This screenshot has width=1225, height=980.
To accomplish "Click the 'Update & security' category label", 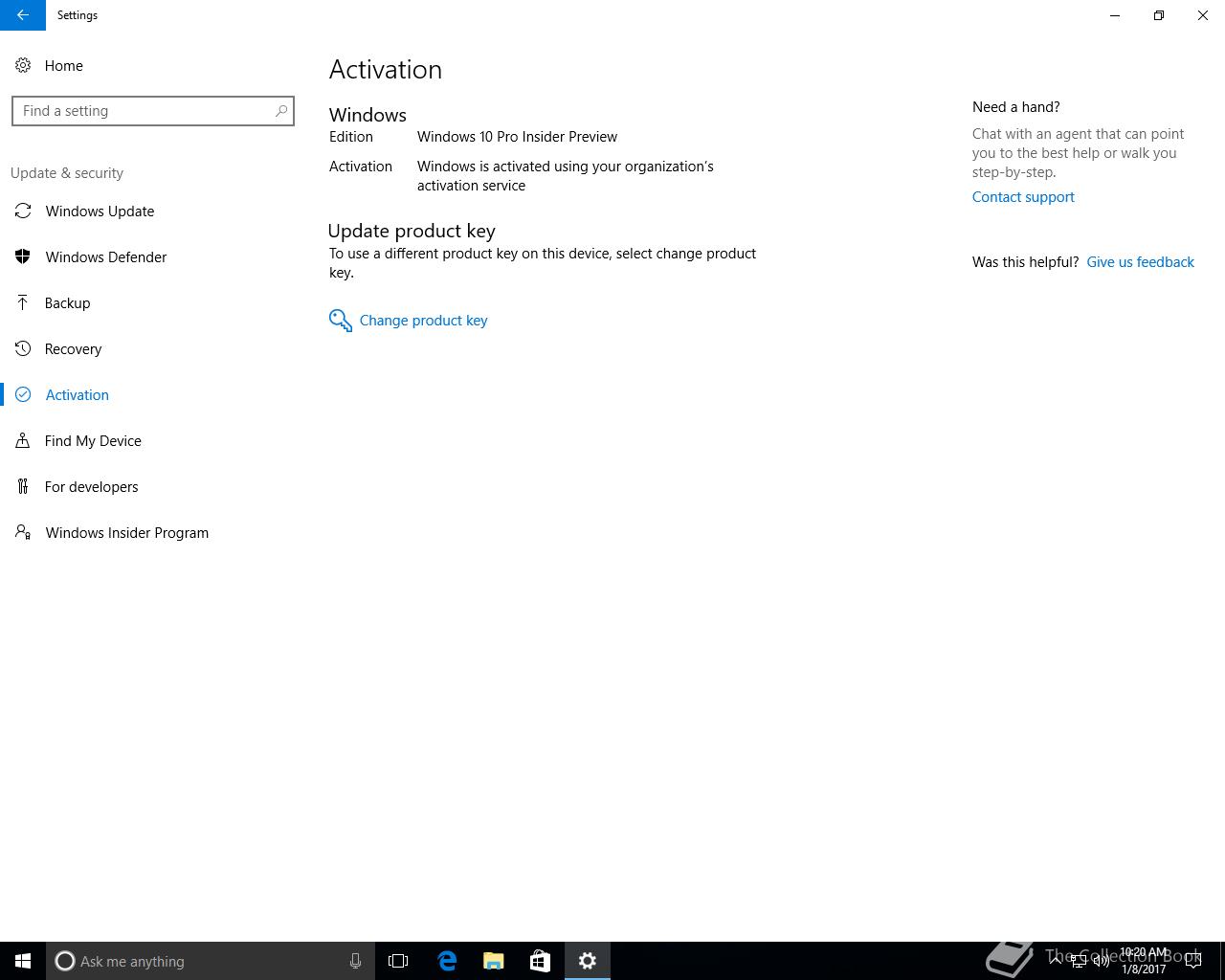I will (67, 173).
